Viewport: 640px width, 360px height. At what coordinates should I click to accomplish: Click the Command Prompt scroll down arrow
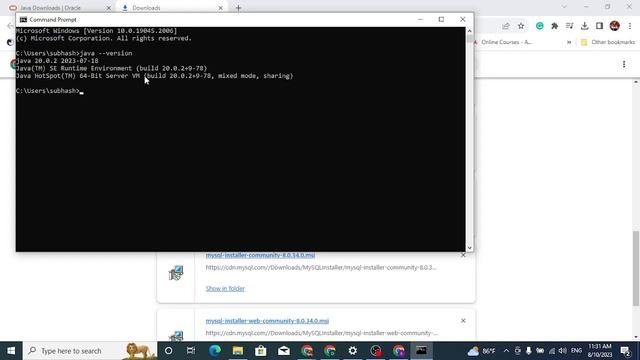[x=469, y=248]
